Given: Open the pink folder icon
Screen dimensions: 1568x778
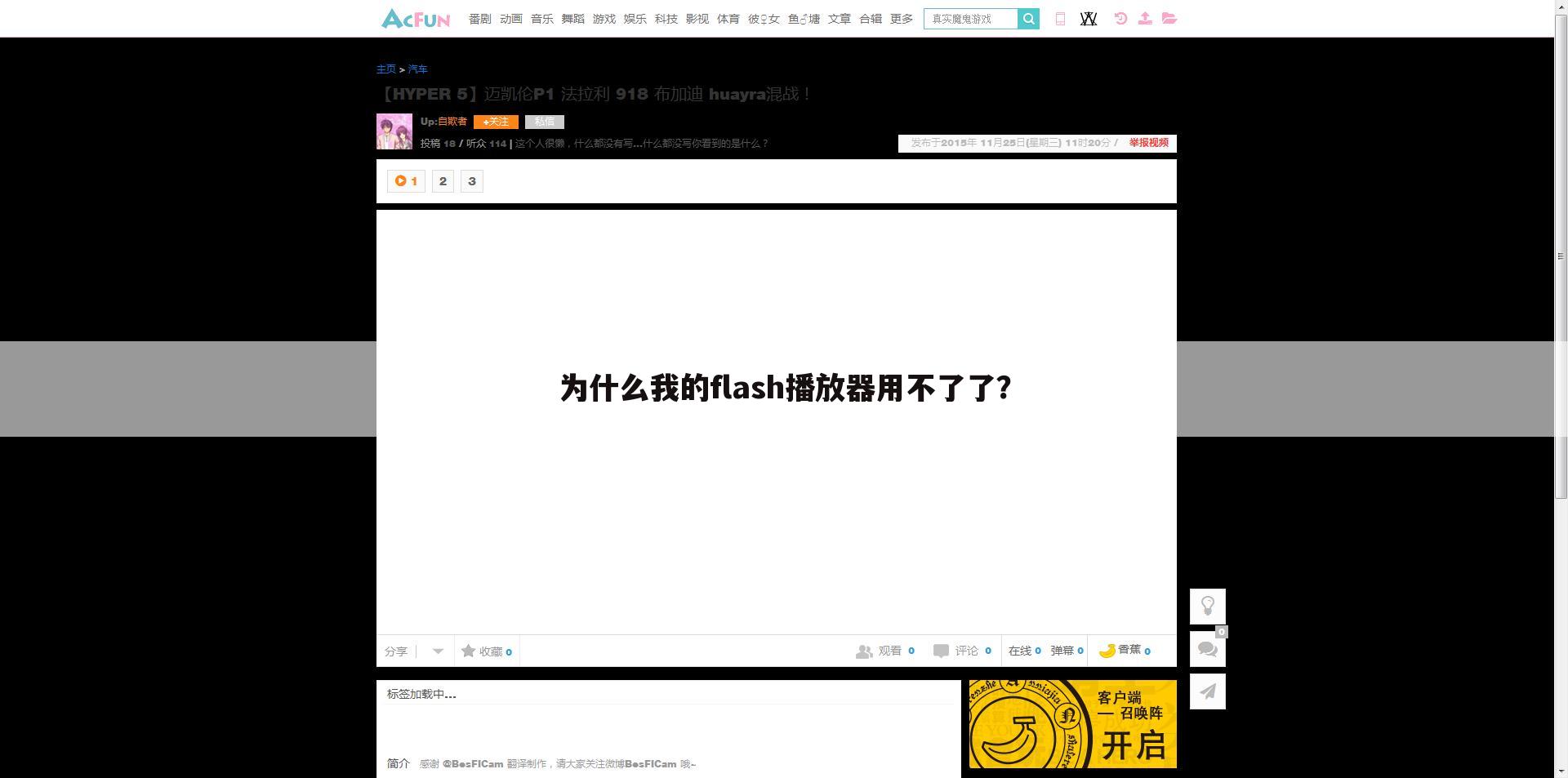Looking at the screenshot, I should click(1169, 18).
